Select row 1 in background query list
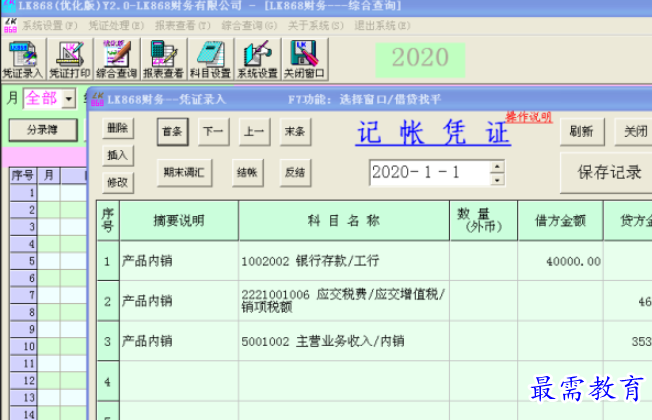Viewport: 652px width, 420px height. coord(24,193)
